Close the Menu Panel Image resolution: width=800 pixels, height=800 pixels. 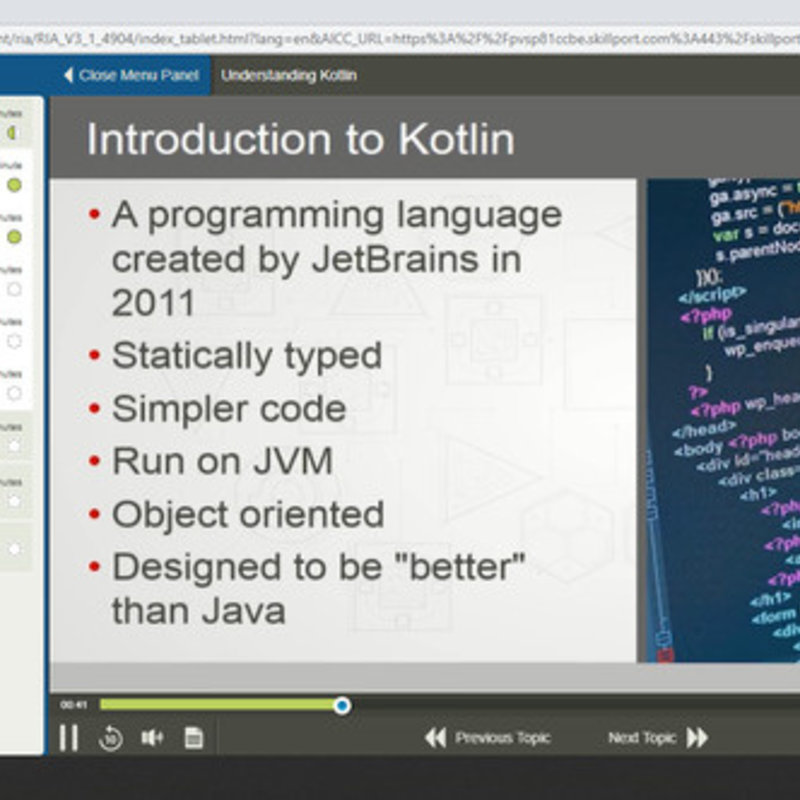(x=131, y=75)
